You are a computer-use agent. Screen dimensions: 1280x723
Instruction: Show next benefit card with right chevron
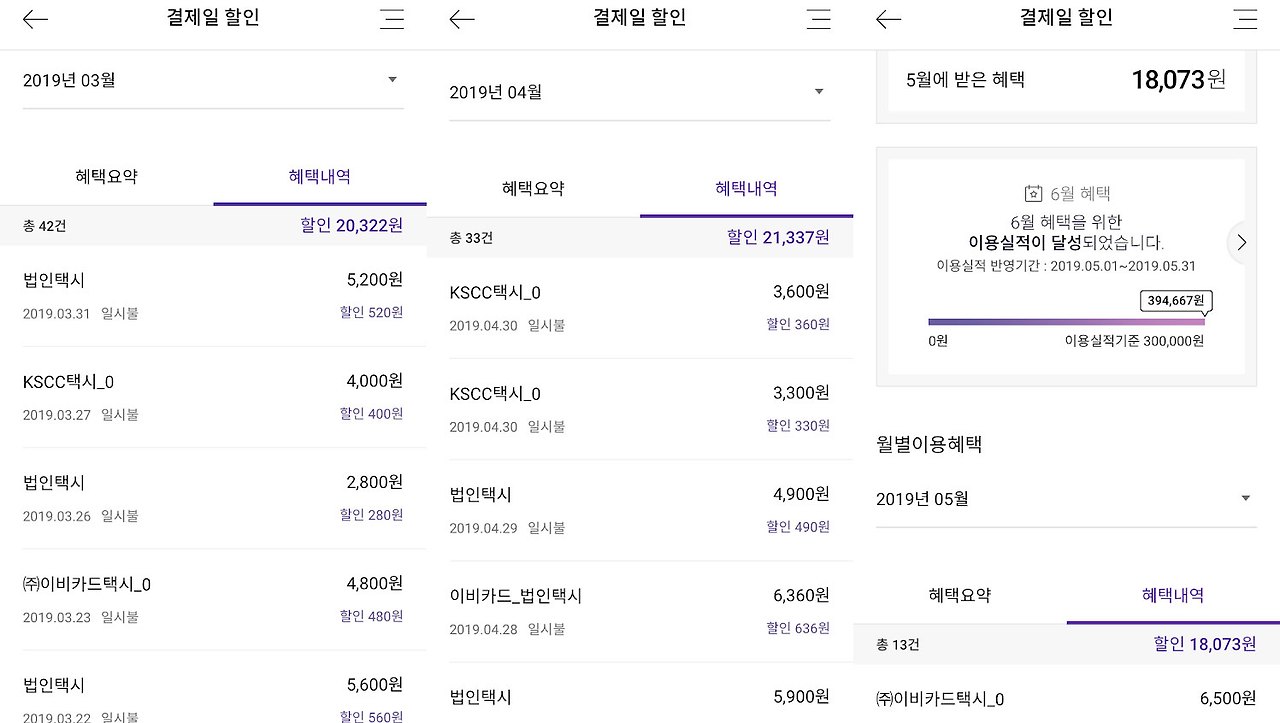[x=1241, y=242]
